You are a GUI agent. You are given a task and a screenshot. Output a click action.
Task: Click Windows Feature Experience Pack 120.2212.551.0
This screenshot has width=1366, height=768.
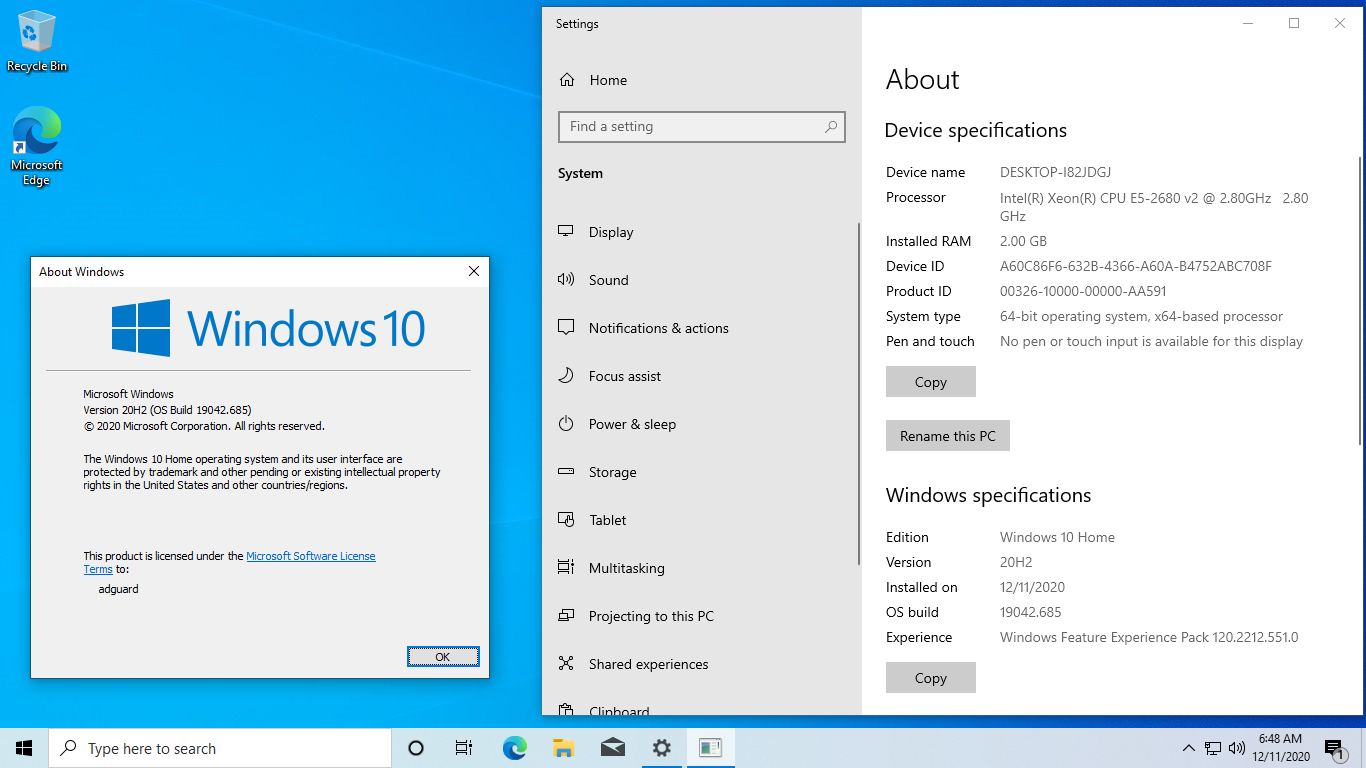pos(1149,637)
